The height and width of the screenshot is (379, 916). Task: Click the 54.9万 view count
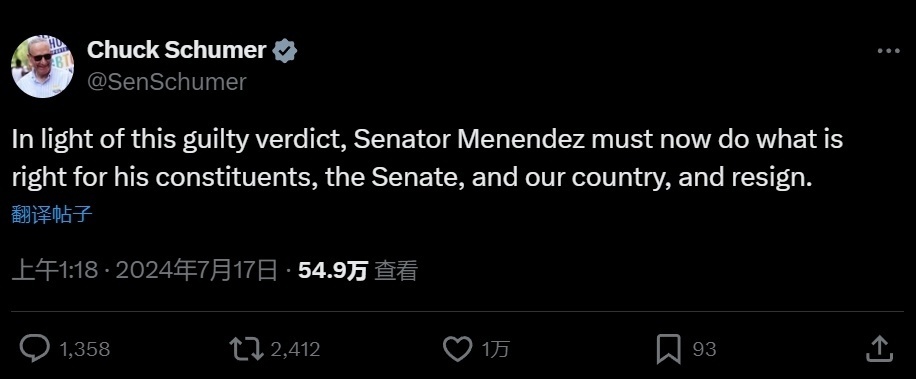point(332,270)
